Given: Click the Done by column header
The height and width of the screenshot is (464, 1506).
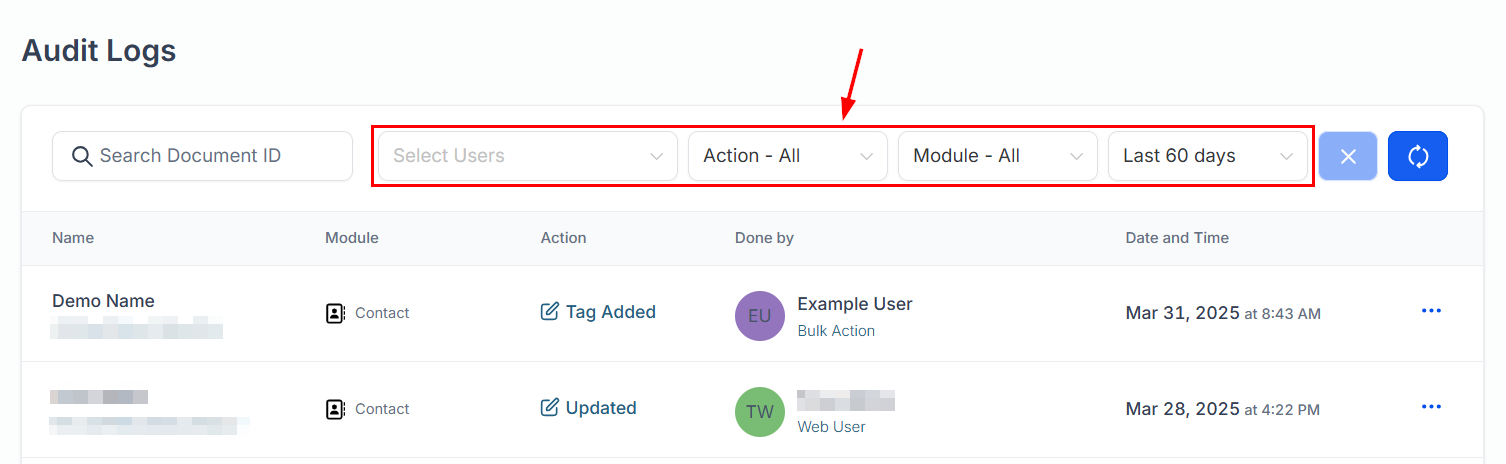Looking at the screenshot, I should [x=764, y=238].
